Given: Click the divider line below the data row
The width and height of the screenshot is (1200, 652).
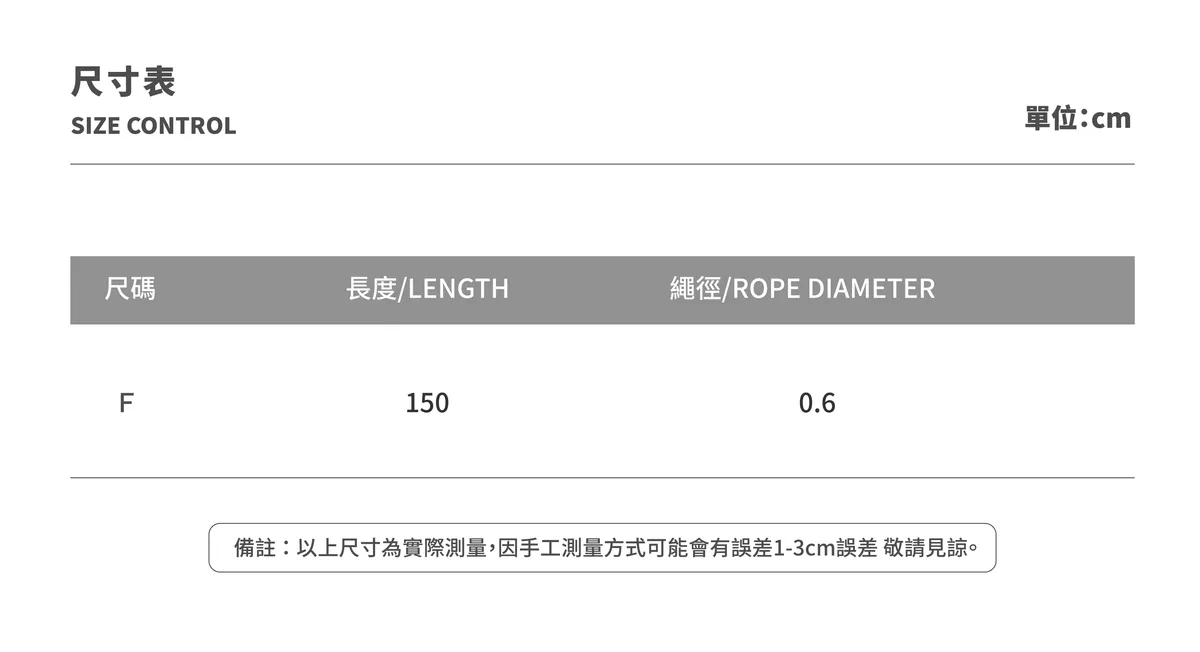Looking at the screenshot, I should pos(602,478).
